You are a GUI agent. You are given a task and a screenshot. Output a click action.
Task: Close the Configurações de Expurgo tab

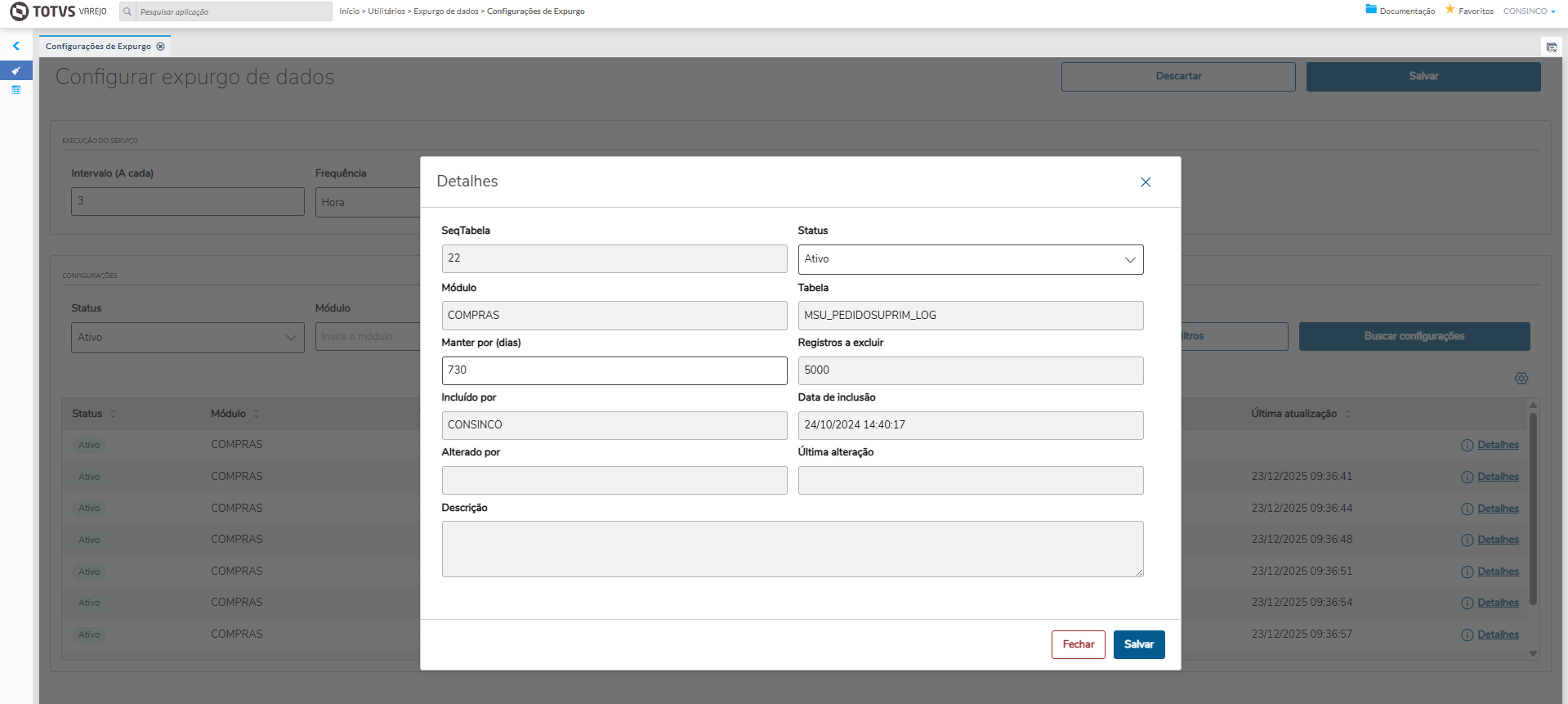pos(161,47)
